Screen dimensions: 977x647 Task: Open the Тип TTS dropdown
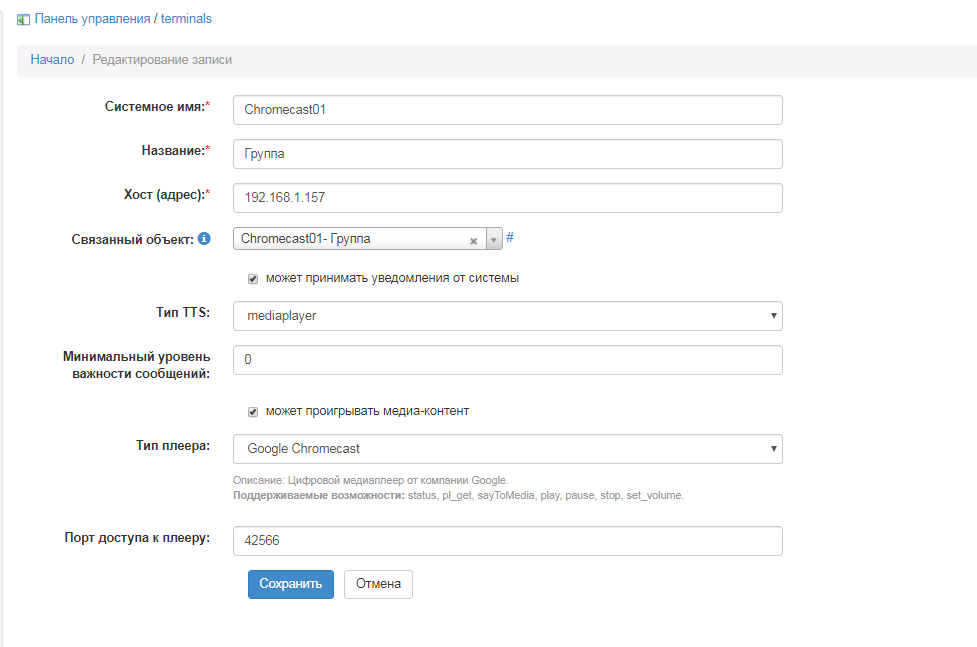point(507,316)
